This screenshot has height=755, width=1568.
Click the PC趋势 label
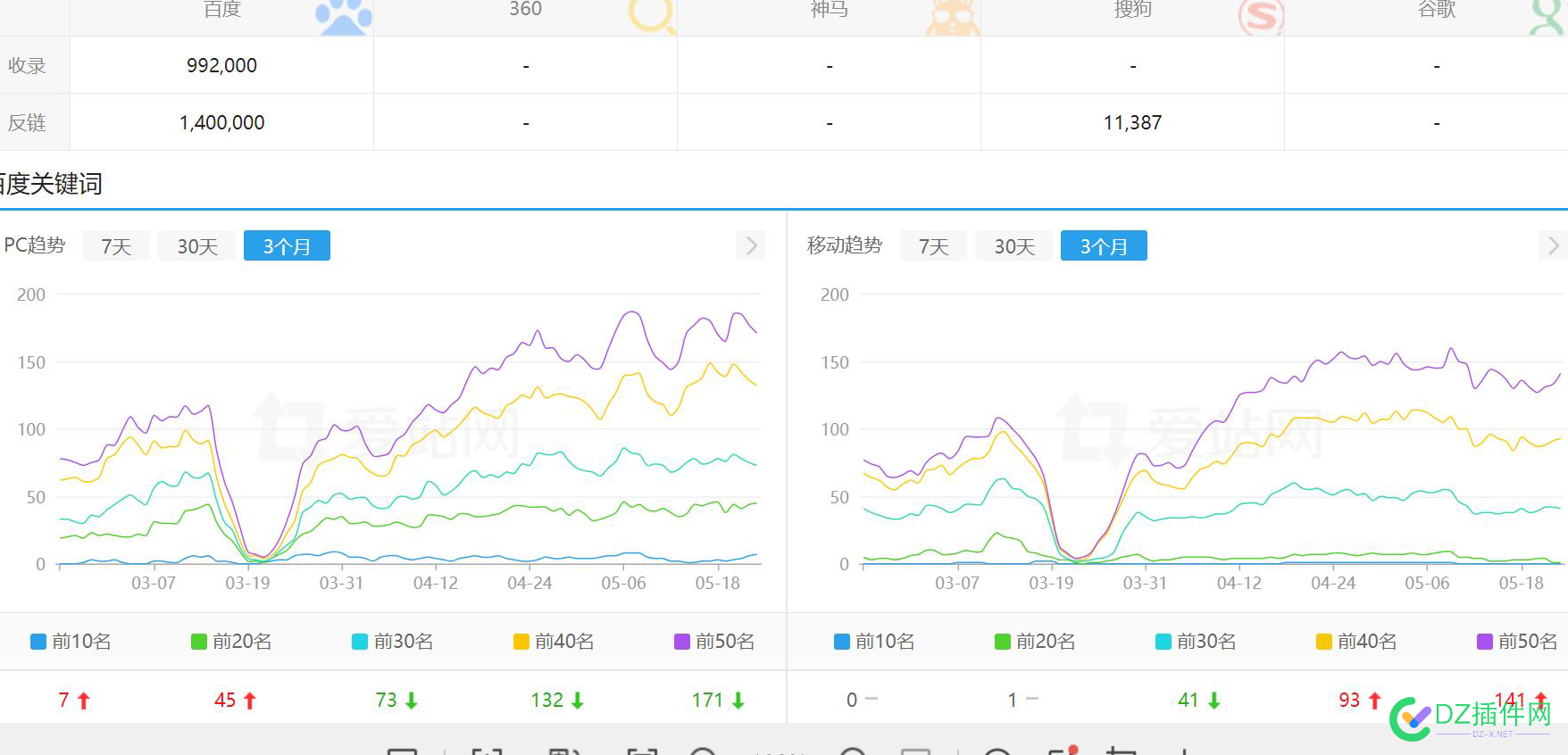[35, 245]
